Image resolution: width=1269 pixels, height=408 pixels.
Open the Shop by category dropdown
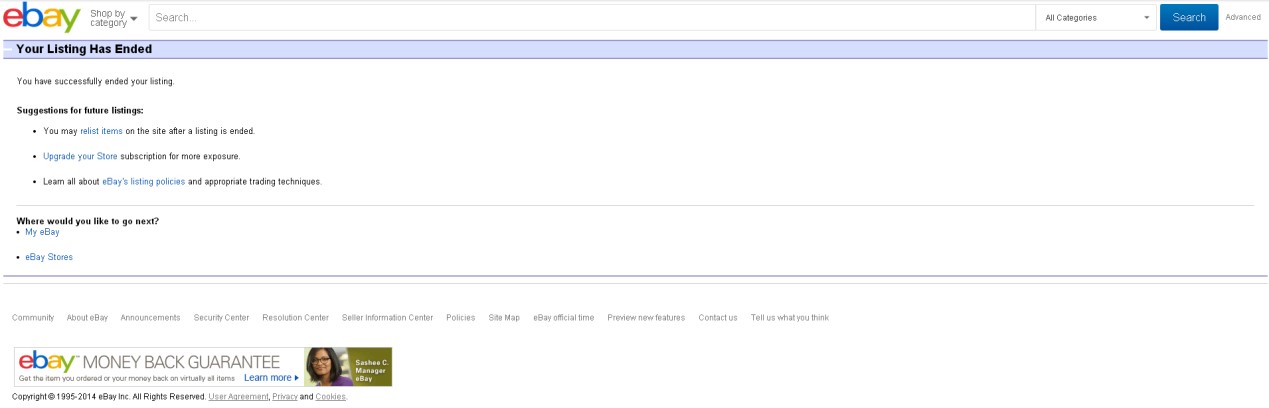click(x=113, y=18)
